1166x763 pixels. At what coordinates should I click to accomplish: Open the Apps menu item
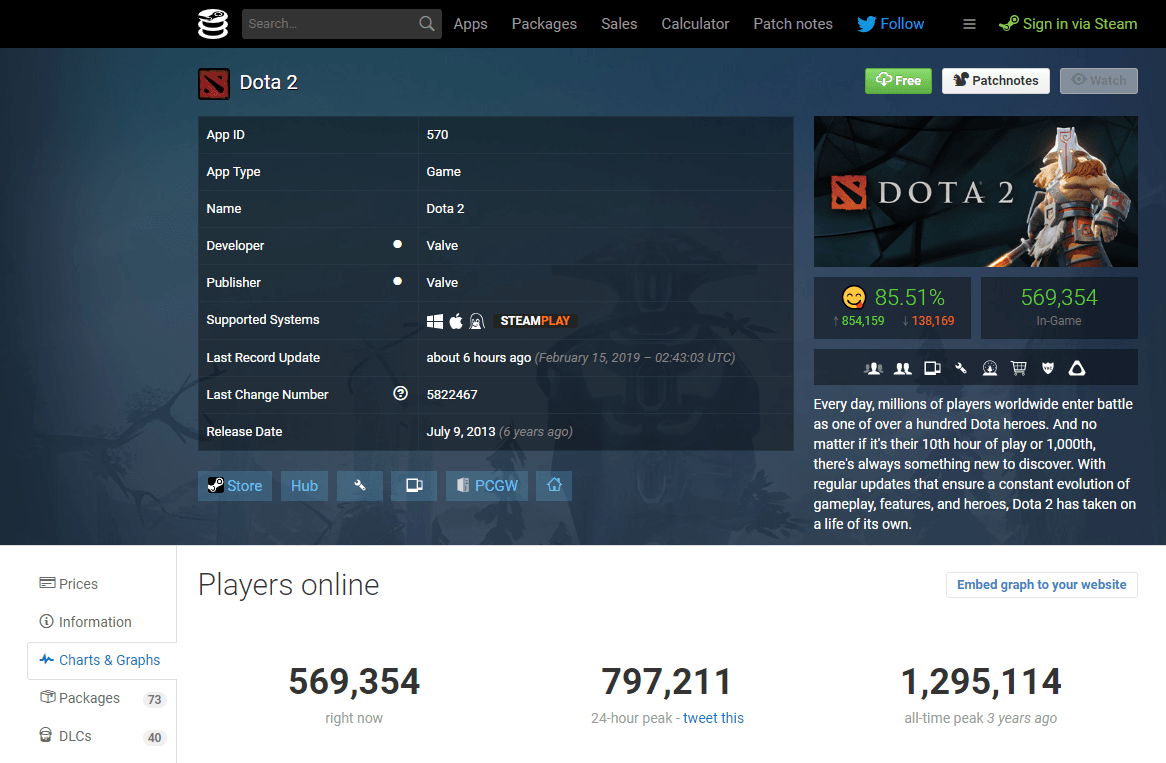pos(470,24)
